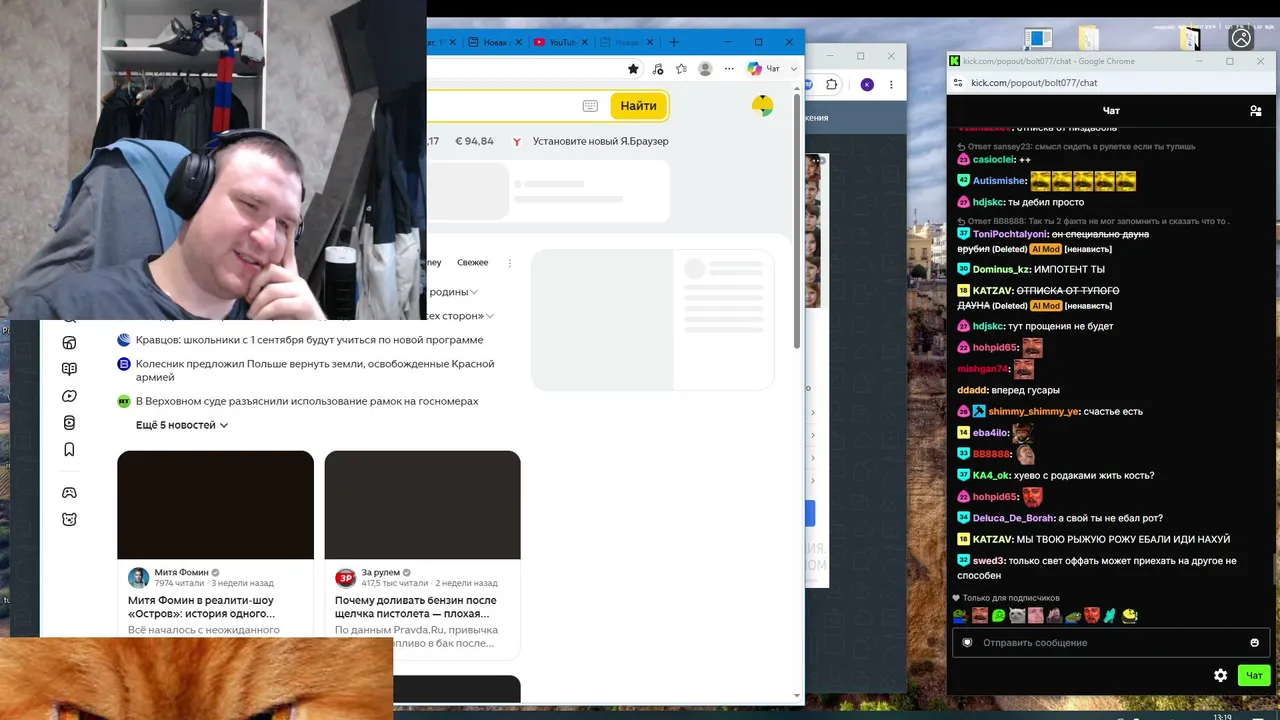Open the browser profile icon
The image size is (1280, 720).
(x=705, y=69)
